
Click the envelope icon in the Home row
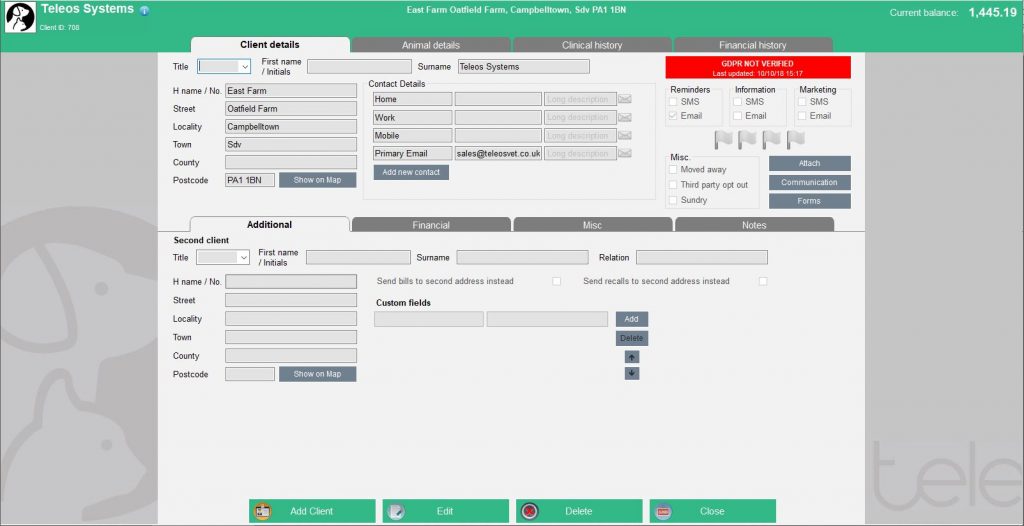(625, 99)
